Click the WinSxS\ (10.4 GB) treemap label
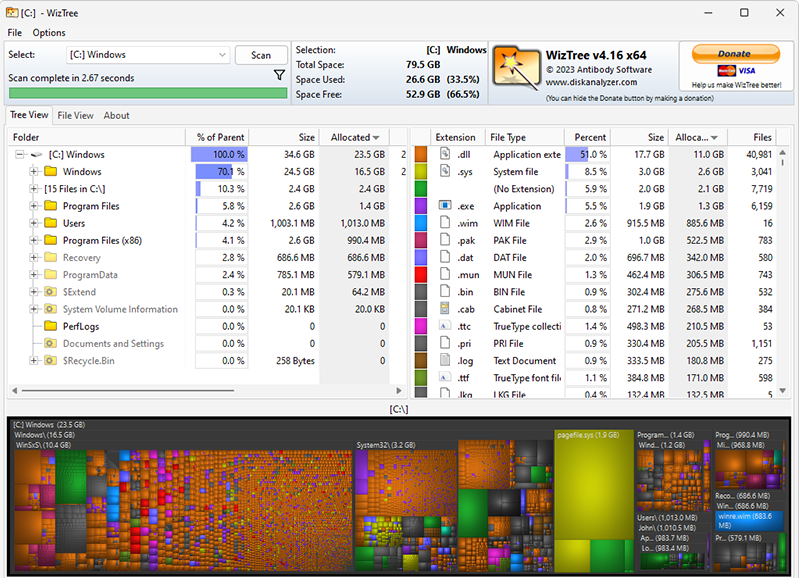This screenshot has height=578, width=799. point(43,445)
